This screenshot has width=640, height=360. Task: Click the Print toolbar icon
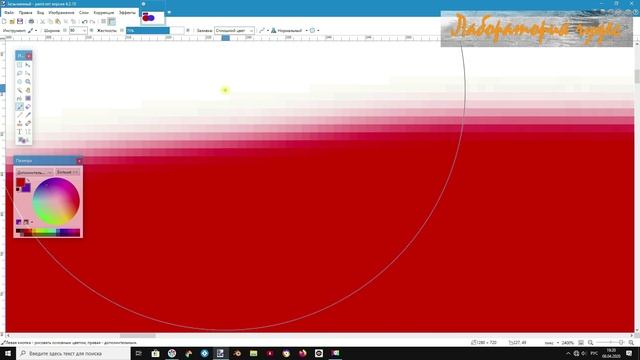[x=31, y=21]
